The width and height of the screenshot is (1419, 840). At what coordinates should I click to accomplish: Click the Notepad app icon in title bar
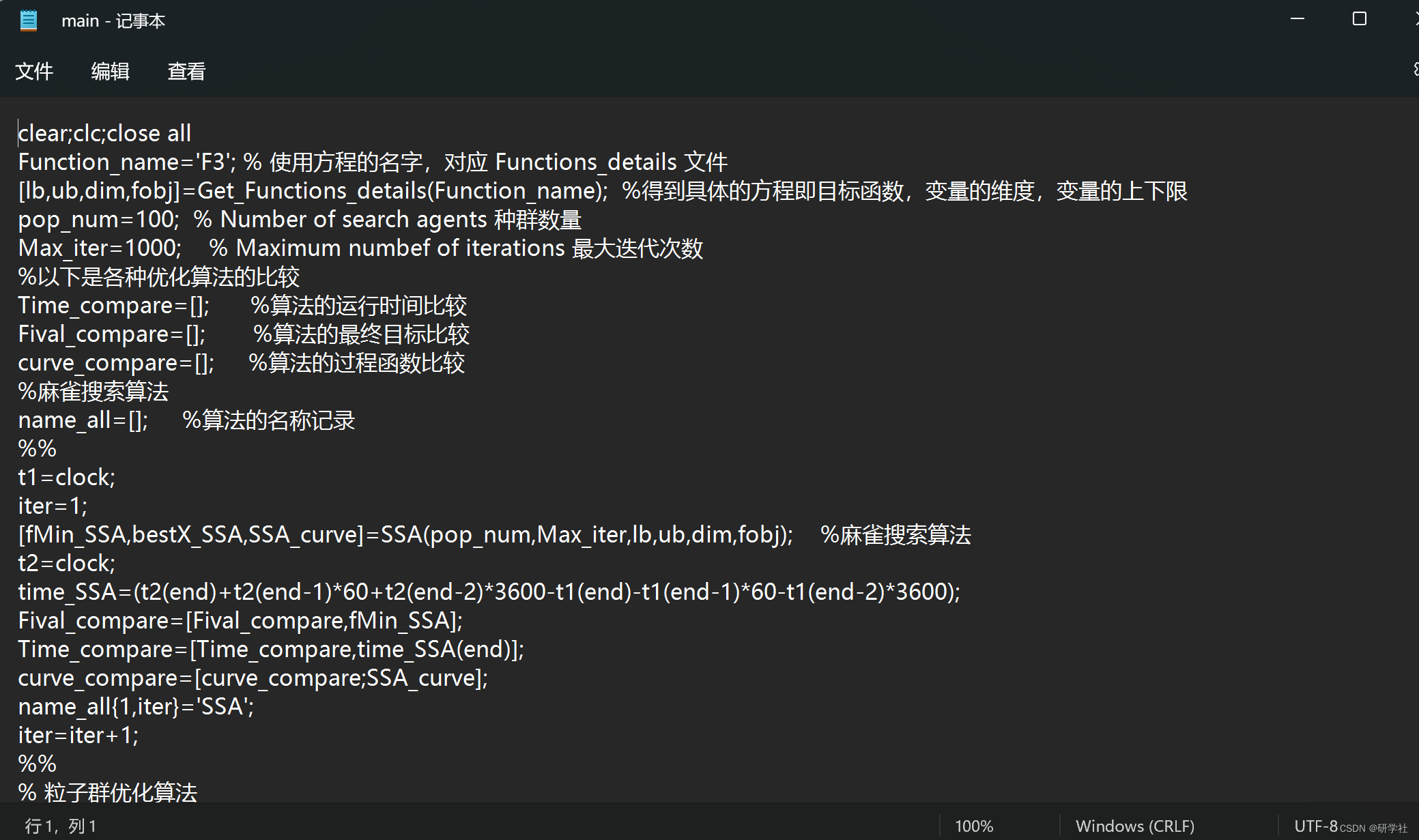pos(29,20)
